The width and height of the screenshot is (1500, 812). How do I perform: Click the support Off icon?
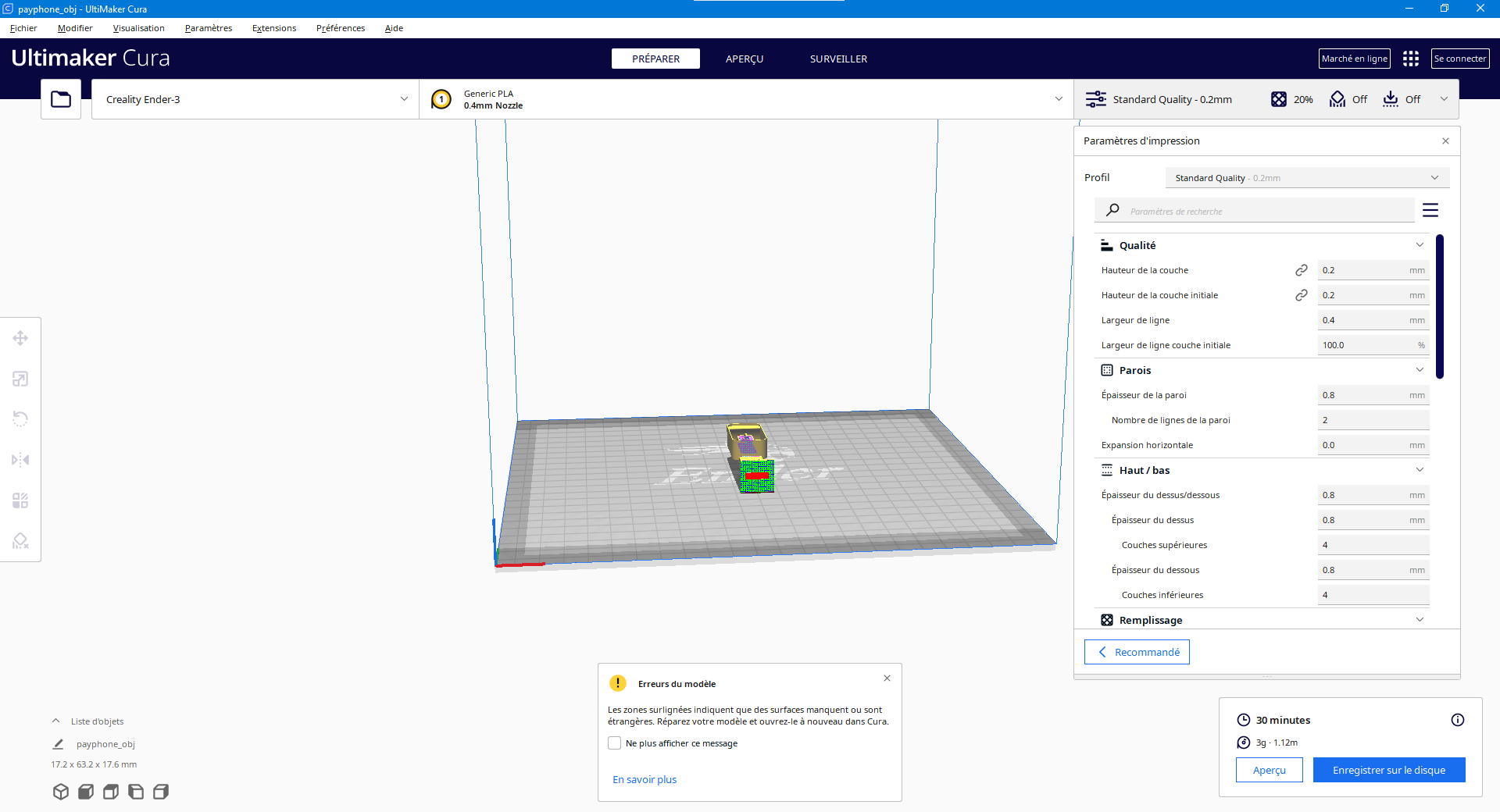click(x=1337, y=99)
